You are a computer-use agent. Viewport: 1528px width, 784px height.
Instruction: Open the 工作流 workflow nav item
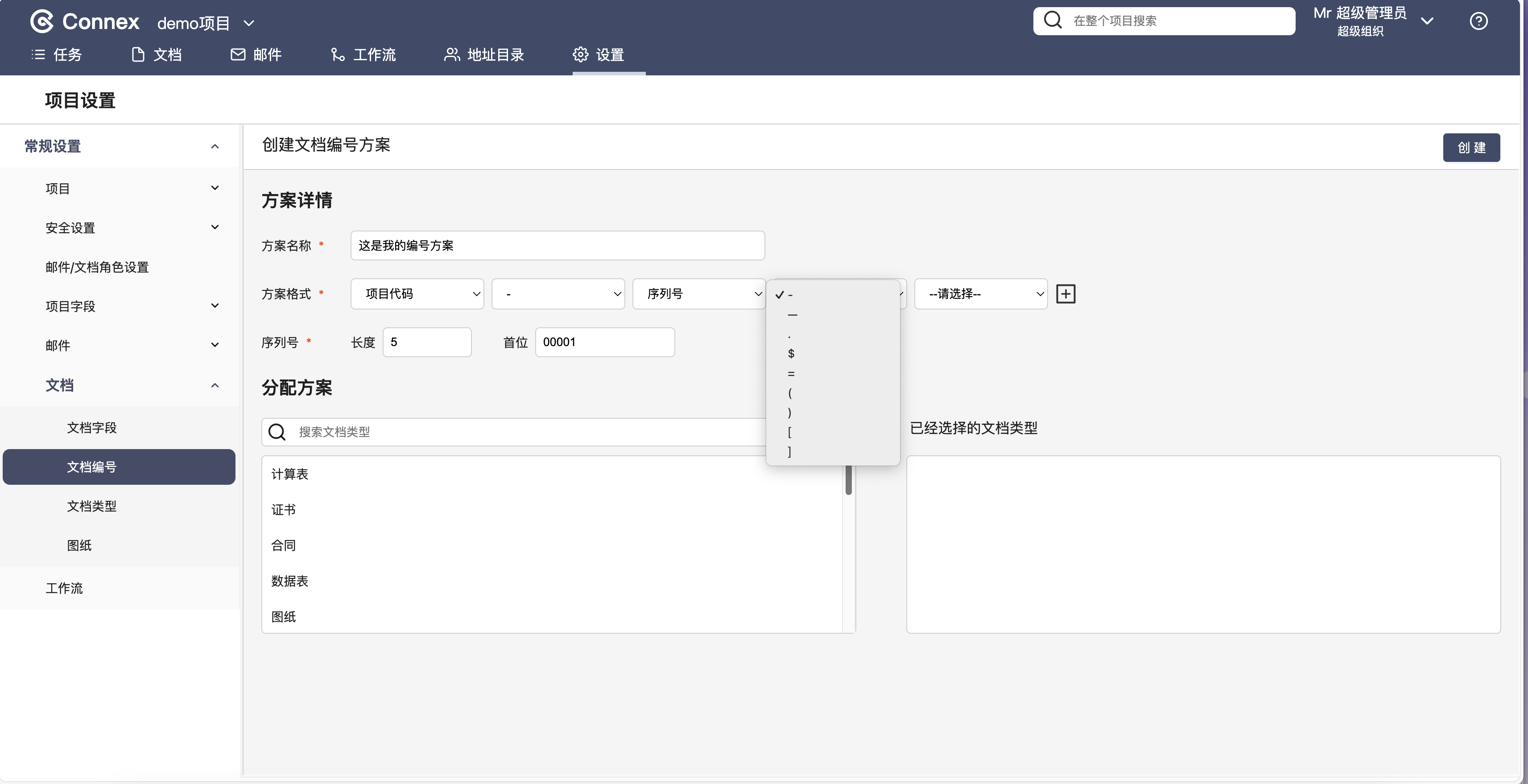[x=363, y=55]
